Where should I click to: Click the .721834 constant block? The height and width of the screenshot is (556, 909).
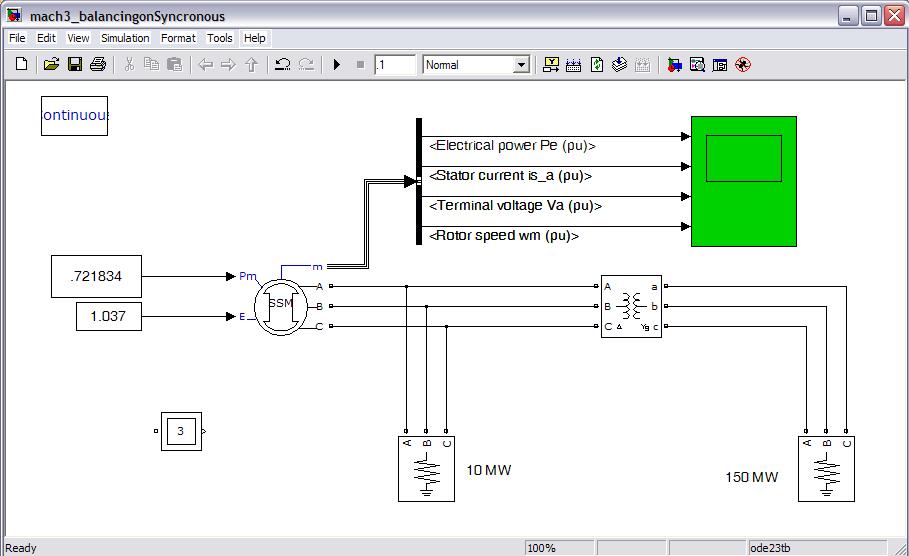[96, 276]
